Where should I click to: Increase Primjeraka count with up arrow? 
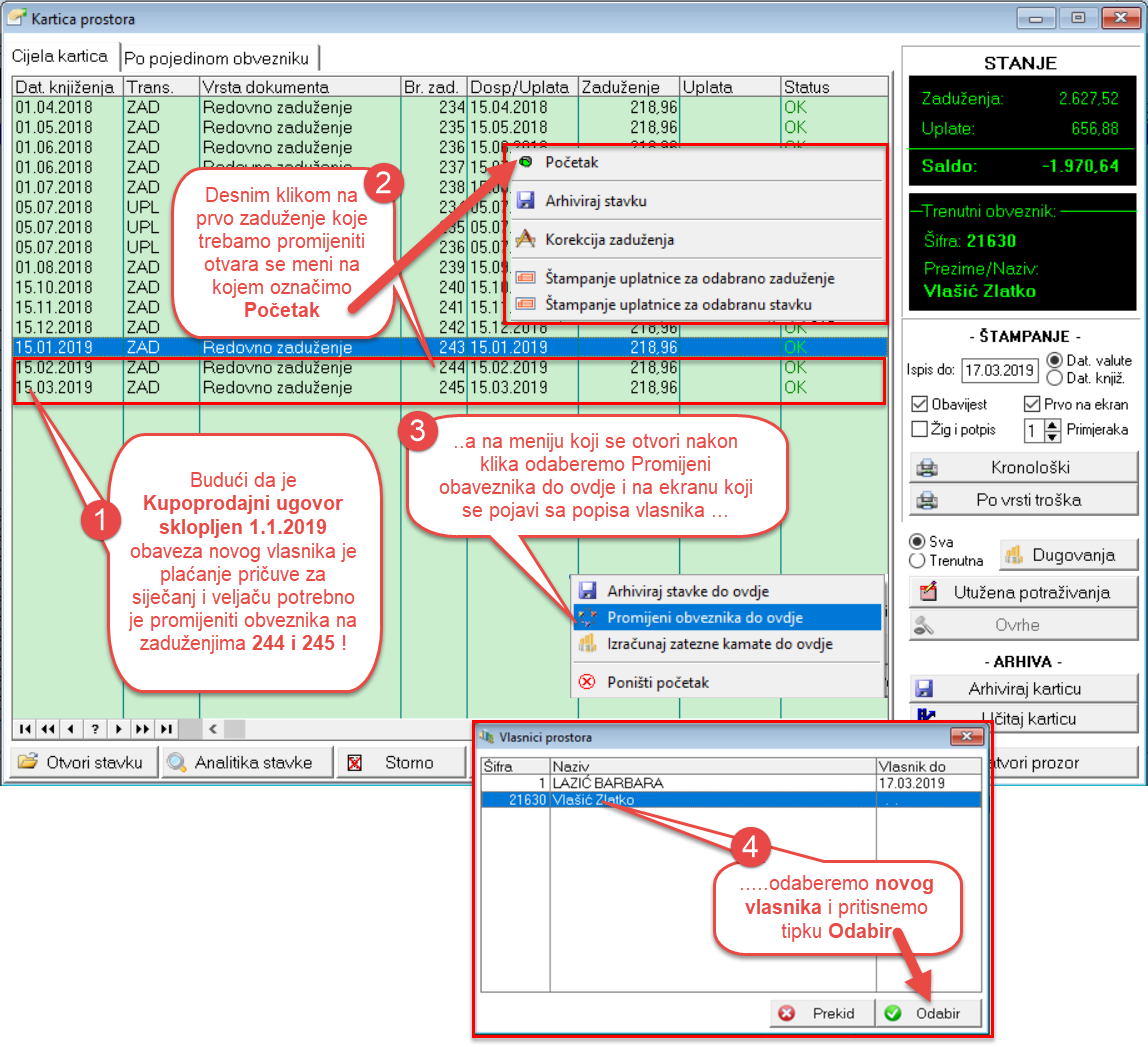coord(1052,425)
